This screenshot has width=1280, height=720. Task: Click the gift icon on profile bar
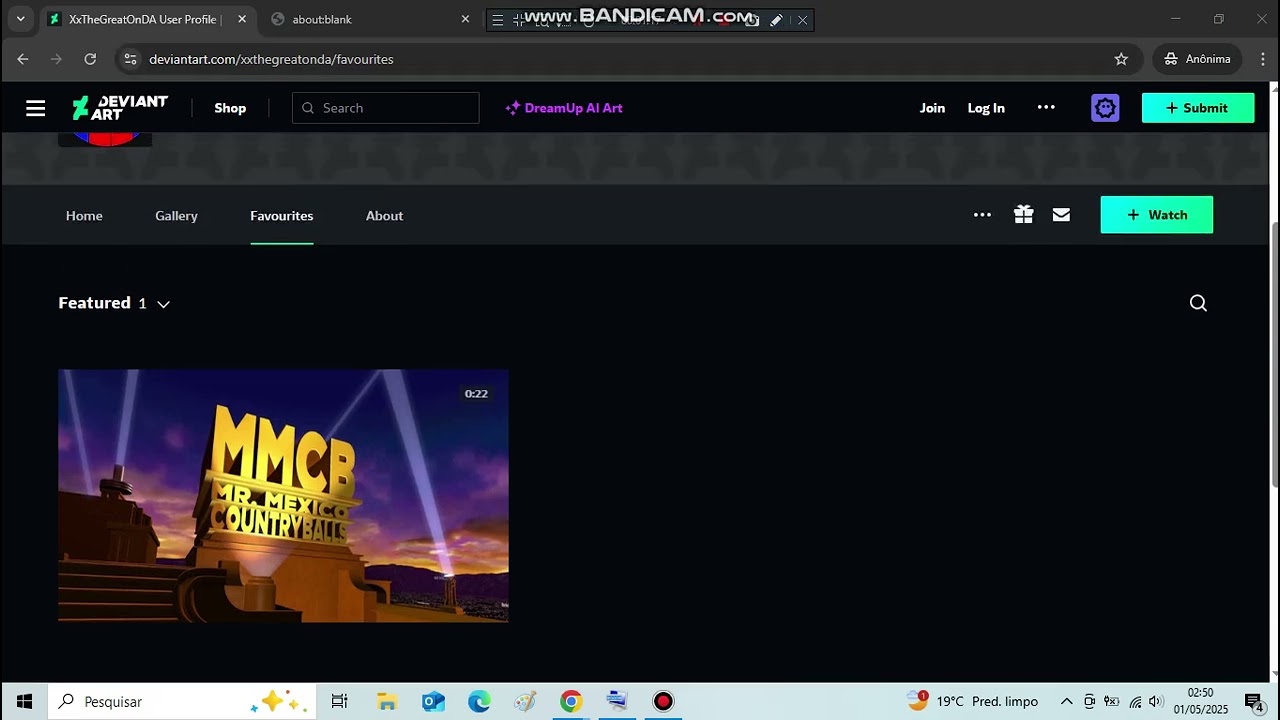tap(1023, 215)
